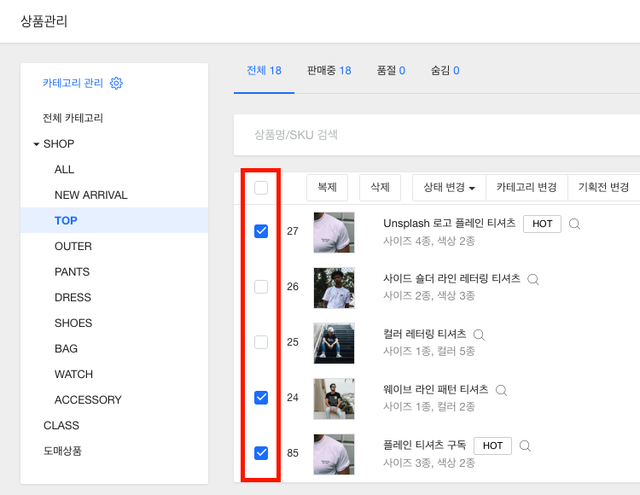Uncheck the checkbox for product 85
This screenshot has height=495, width=640.
coord(261,453)
